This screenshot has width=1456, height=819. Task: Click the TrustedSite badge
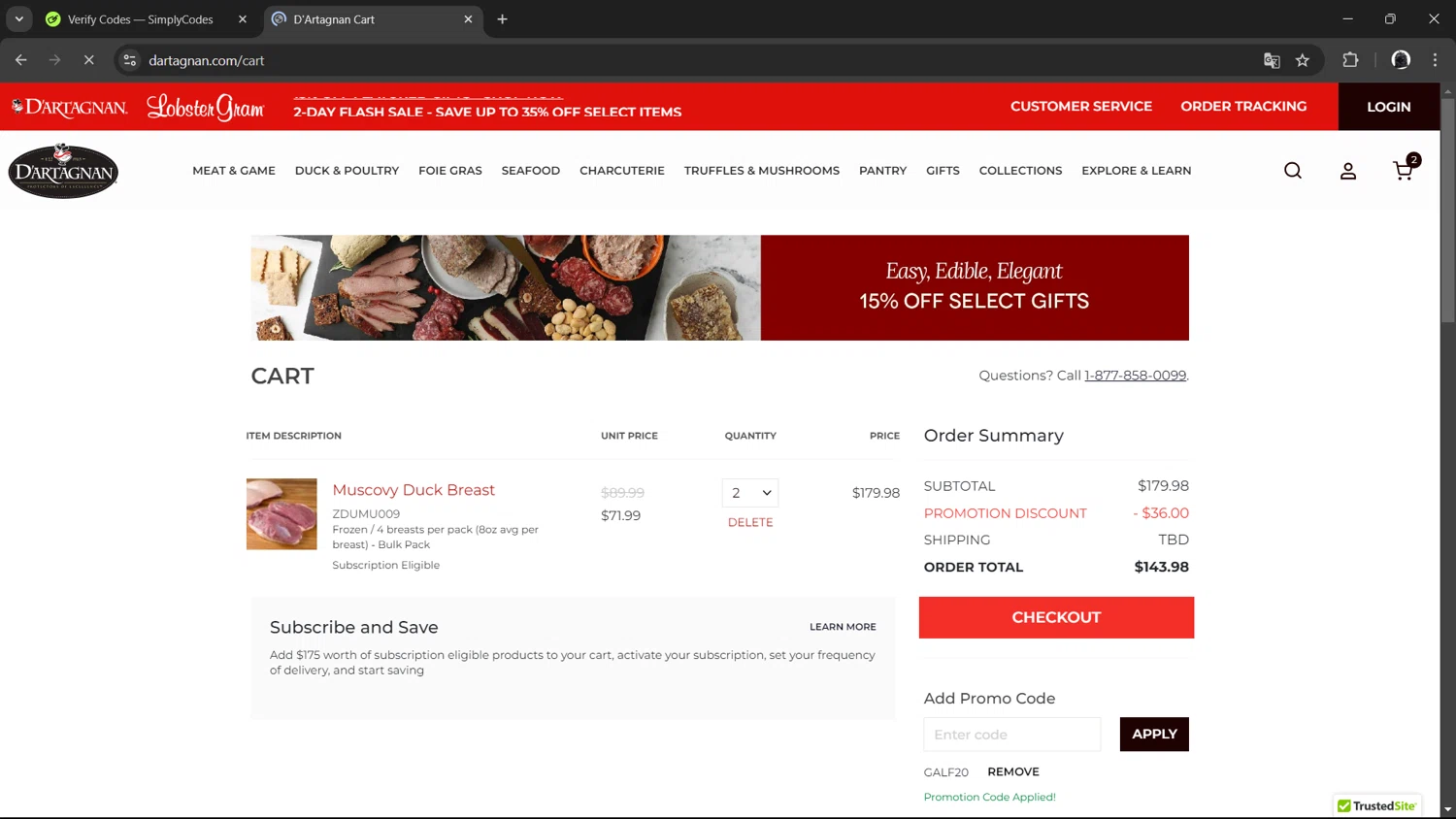click(x=1377, y=805)
